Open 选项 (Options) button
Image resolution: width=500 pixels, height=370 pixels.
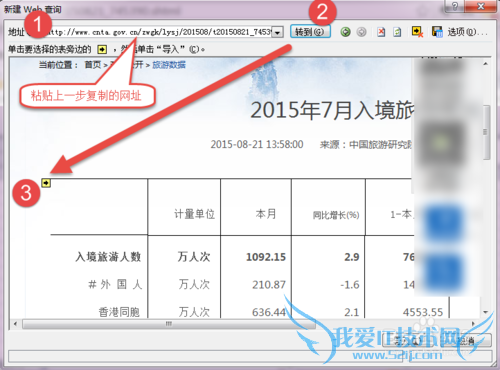pos(467,32)
